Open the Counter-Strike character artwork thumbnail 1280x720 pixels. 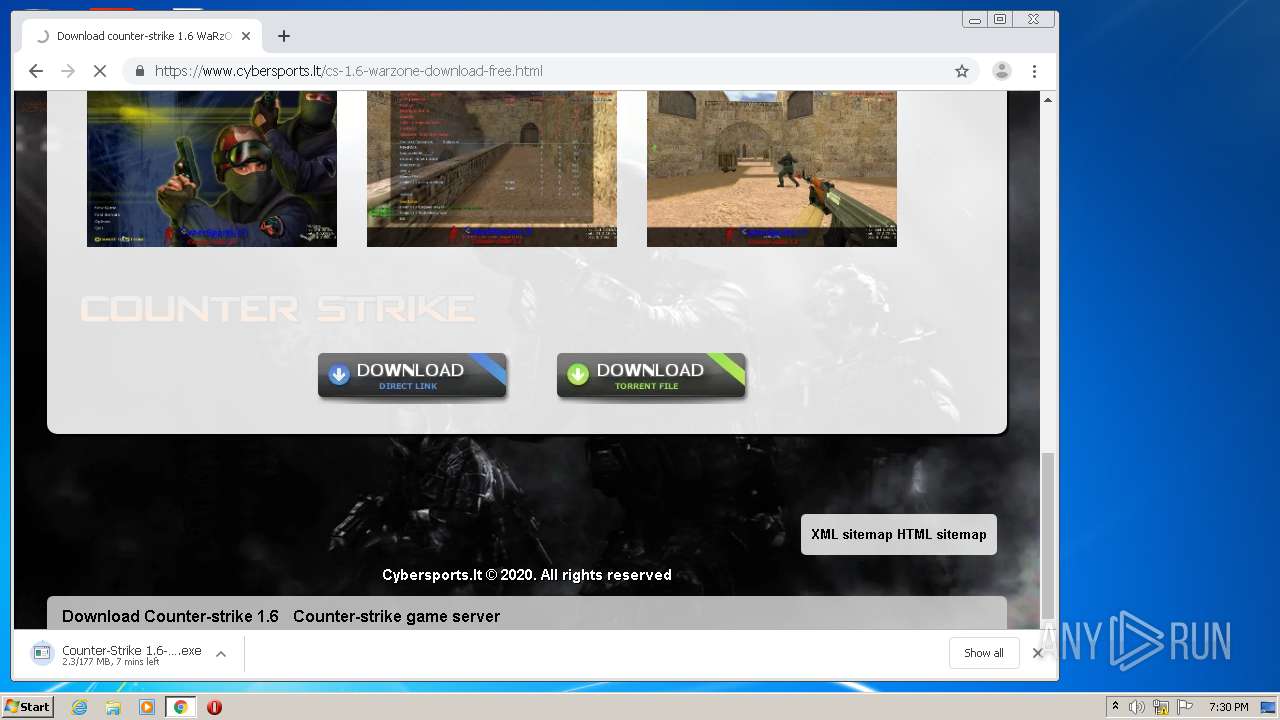click(x=212, y=168)
